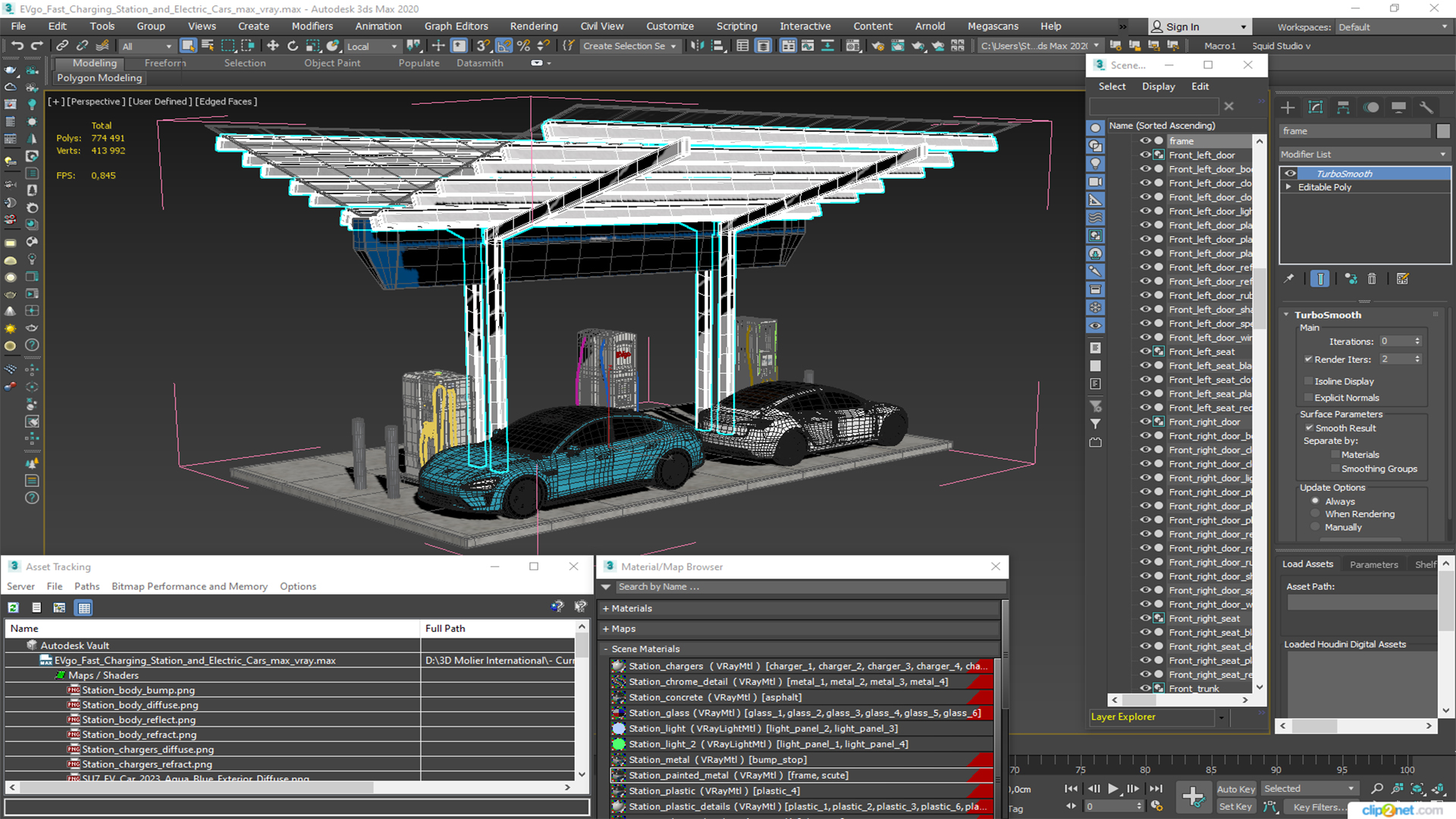Select the When Rendering update option

click(x=1316, y=514)
